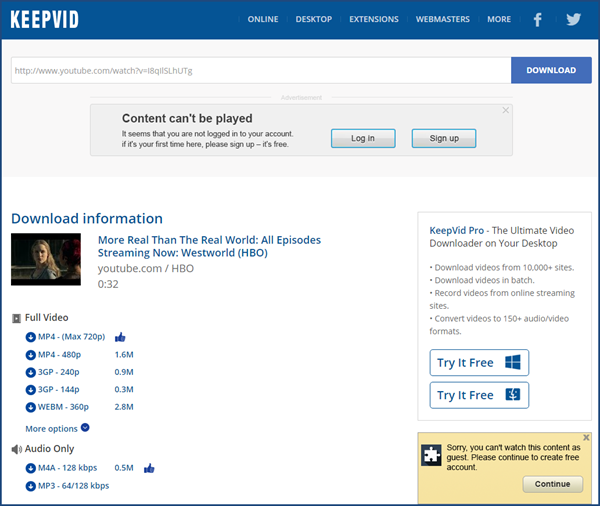Viewport: 600px width, 506px height.
Task: Click download icon beside MP3 64/128 kbps
Action: [30, 486]
